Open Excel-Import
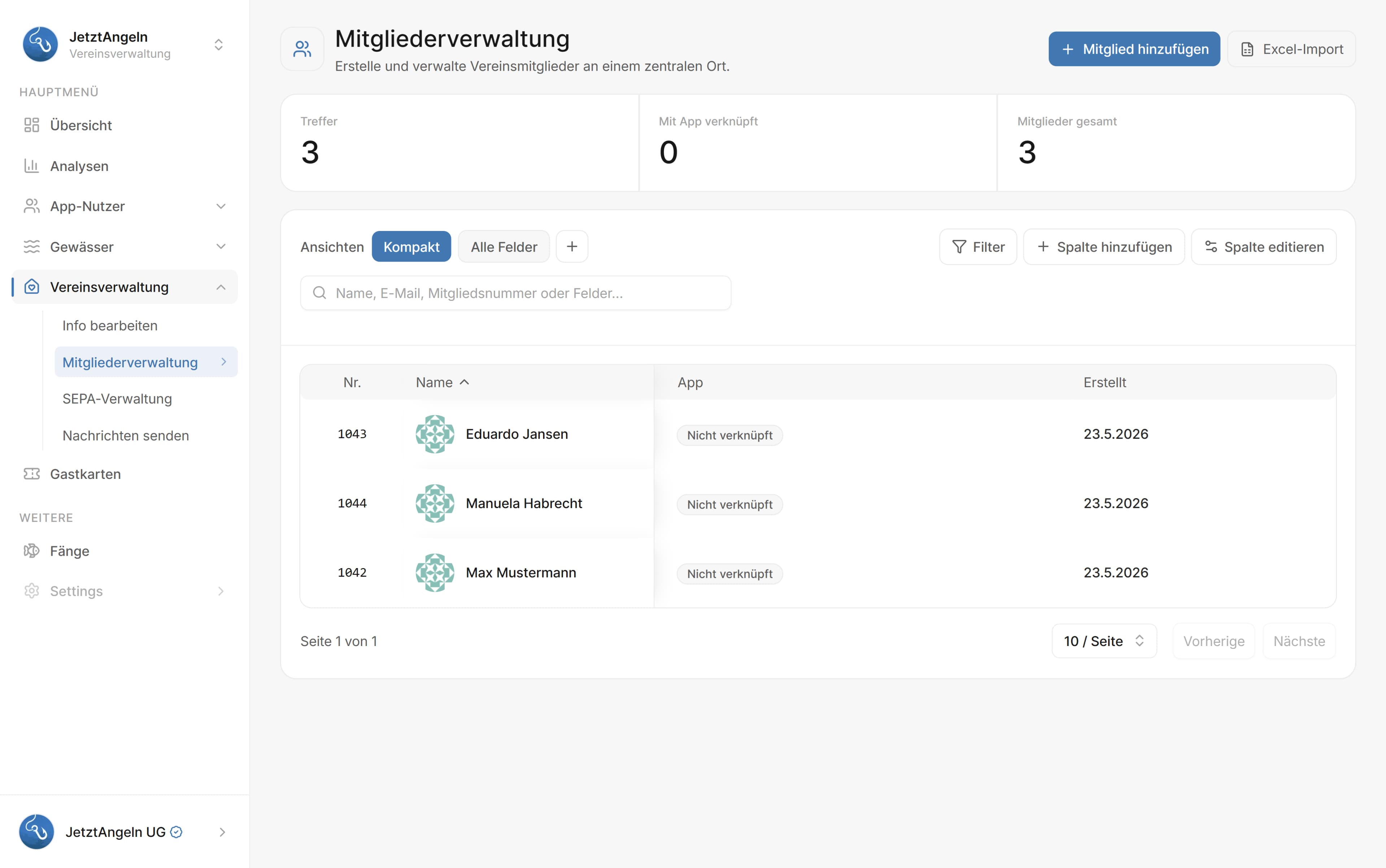 1291,49
